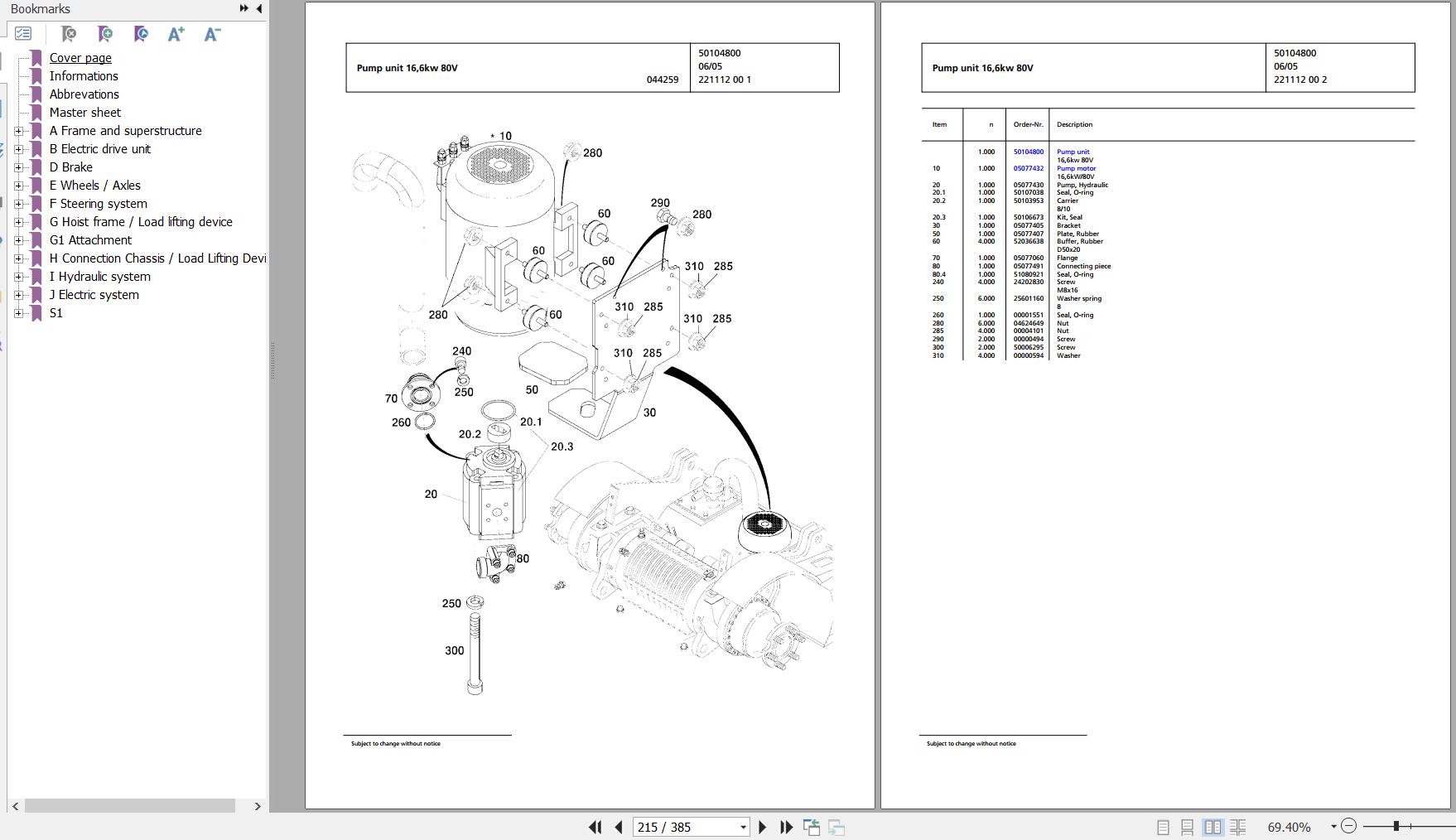Go to the last page
The width and height of the screenshot is (1456, 840).
click(x=786, y=827)
